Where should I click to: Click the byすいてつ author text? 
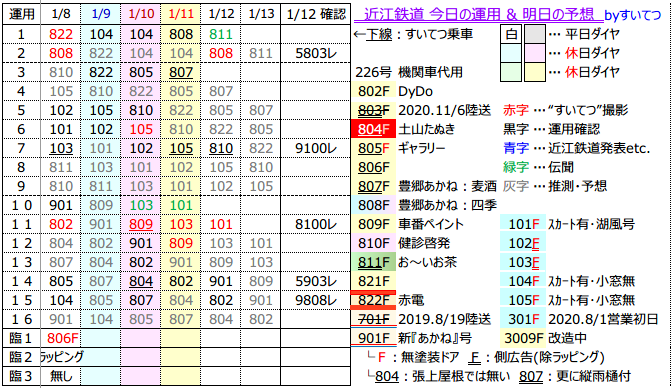coord(632,15)
